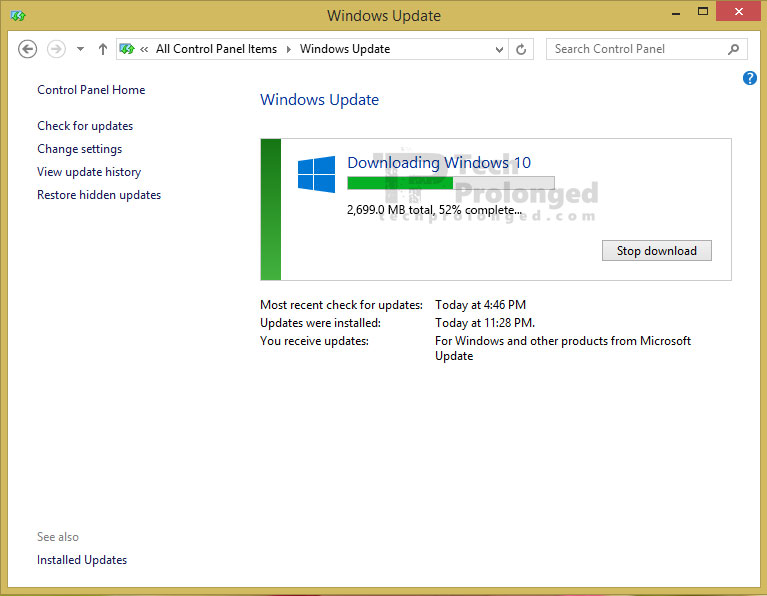The image size is (767, 596).
Task: Select Check for updates
Action: [85, 126]
